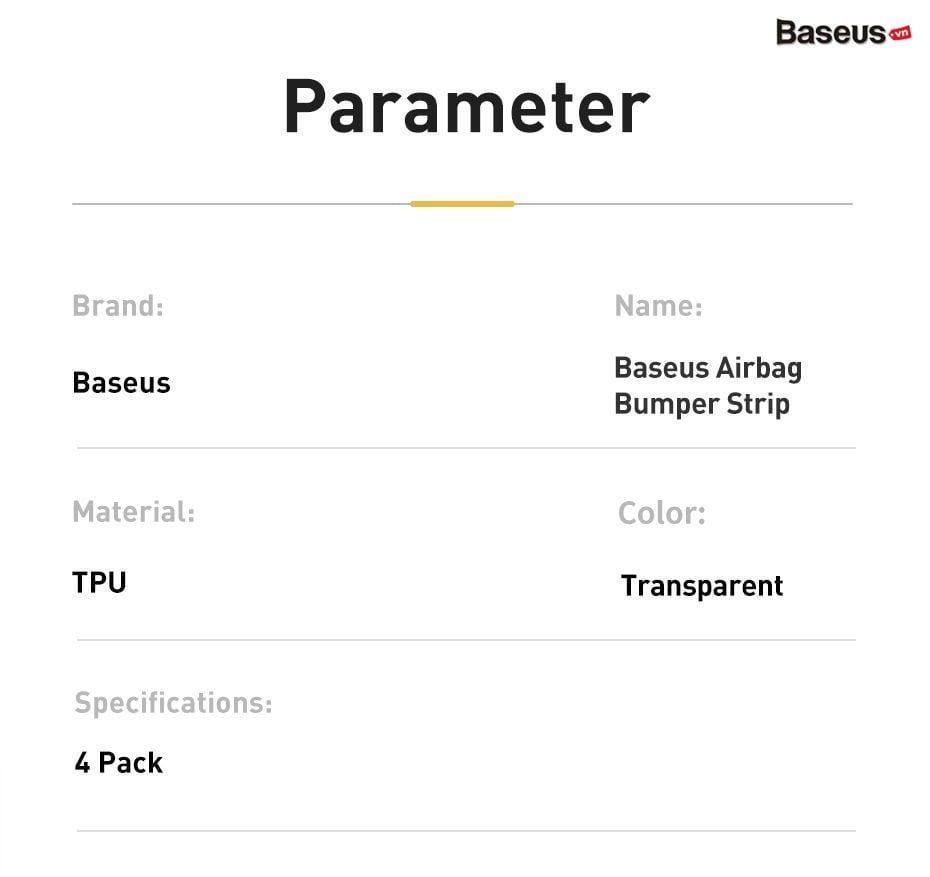Click the Material: label
The width and height of the screenshot is (930, 877).
pyautogui.click(x=133, y=512)
